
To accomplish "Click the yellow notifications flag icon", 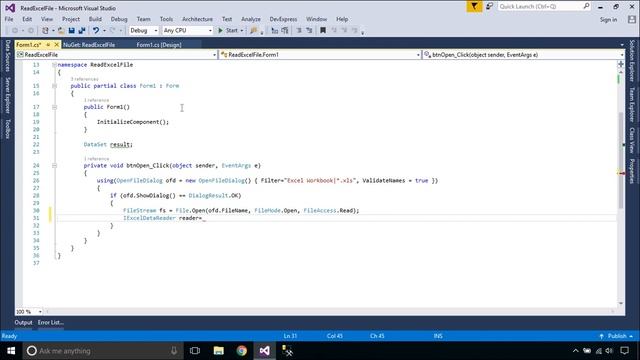I will 474,7.
